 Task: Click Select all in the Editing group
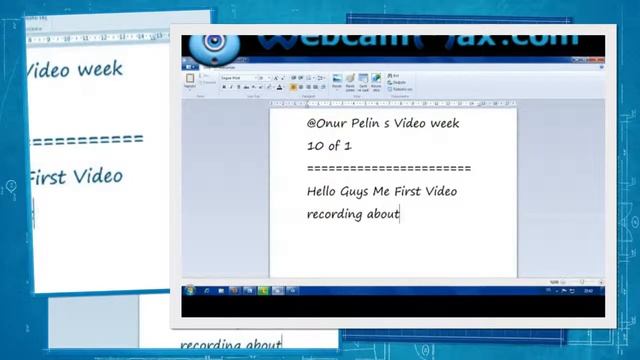tap(400, 89)
